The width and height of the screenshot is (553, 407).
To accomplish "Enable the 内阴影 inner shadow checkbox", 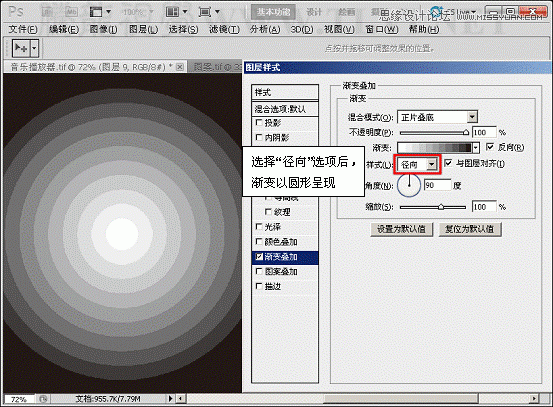I will [259, 137].
